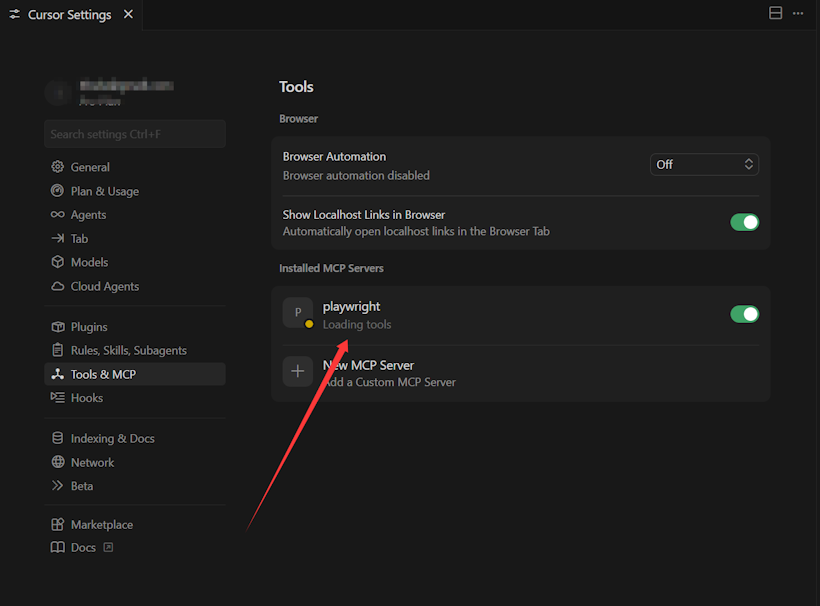The height and width of the screenshot is (606, 820).
Task: Select the Cursor Settings tab
Action: tap(69, 15)
